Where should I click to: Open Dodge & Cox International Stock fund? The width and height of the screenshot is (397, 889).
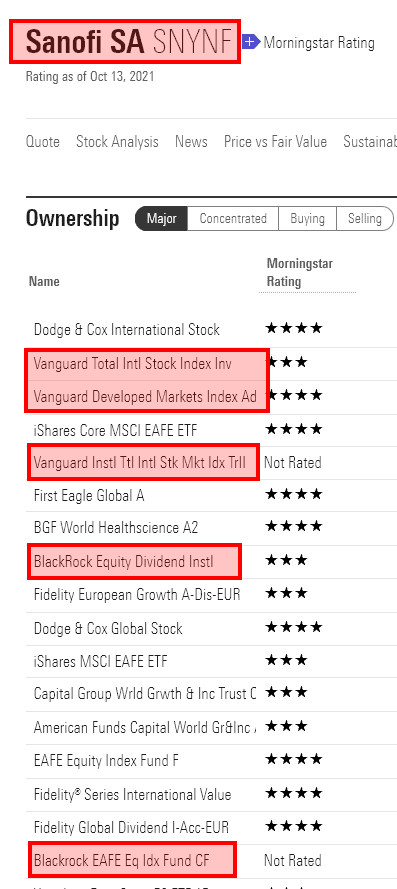(127, 329)
